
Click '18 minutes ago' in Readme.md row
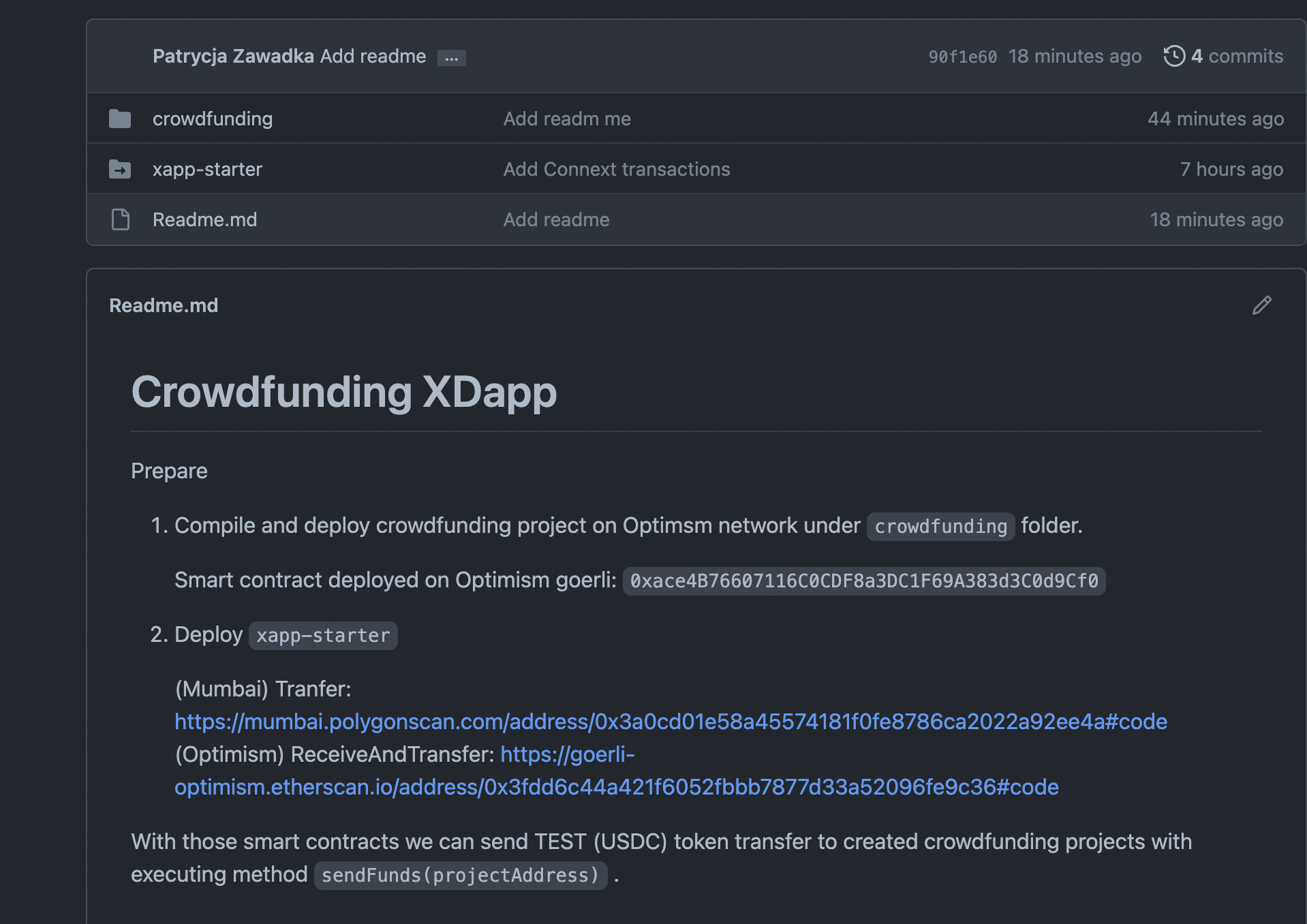[1216, 219]
